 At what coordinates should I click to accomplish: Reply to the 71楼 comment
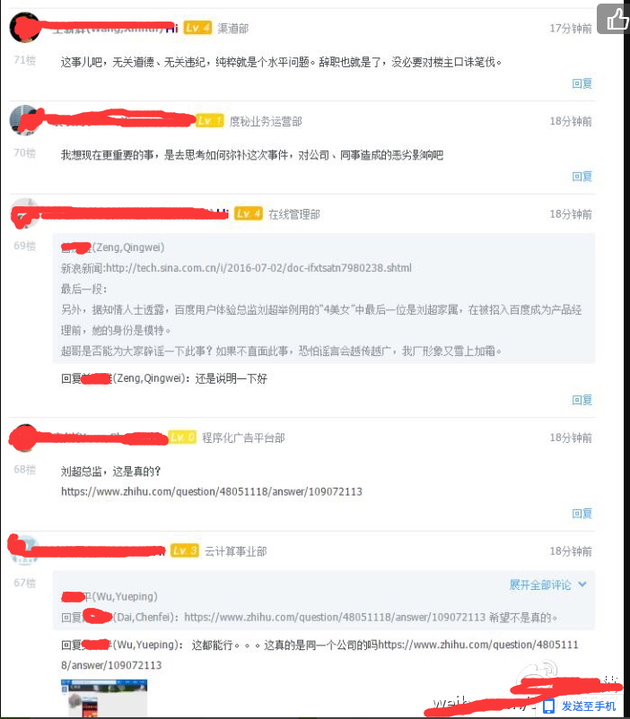pos(582,83)
